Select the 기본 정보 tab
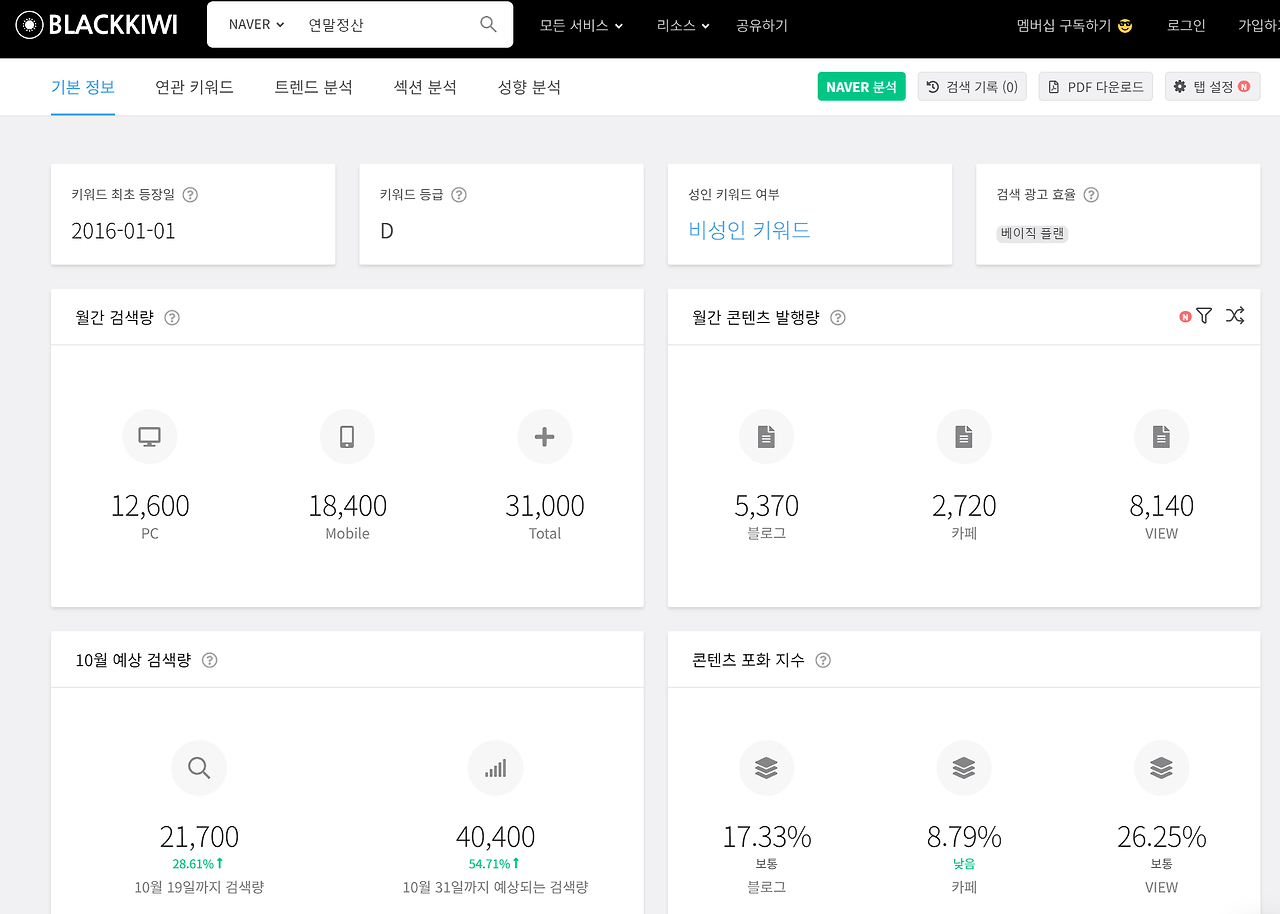 click(83, 87)
